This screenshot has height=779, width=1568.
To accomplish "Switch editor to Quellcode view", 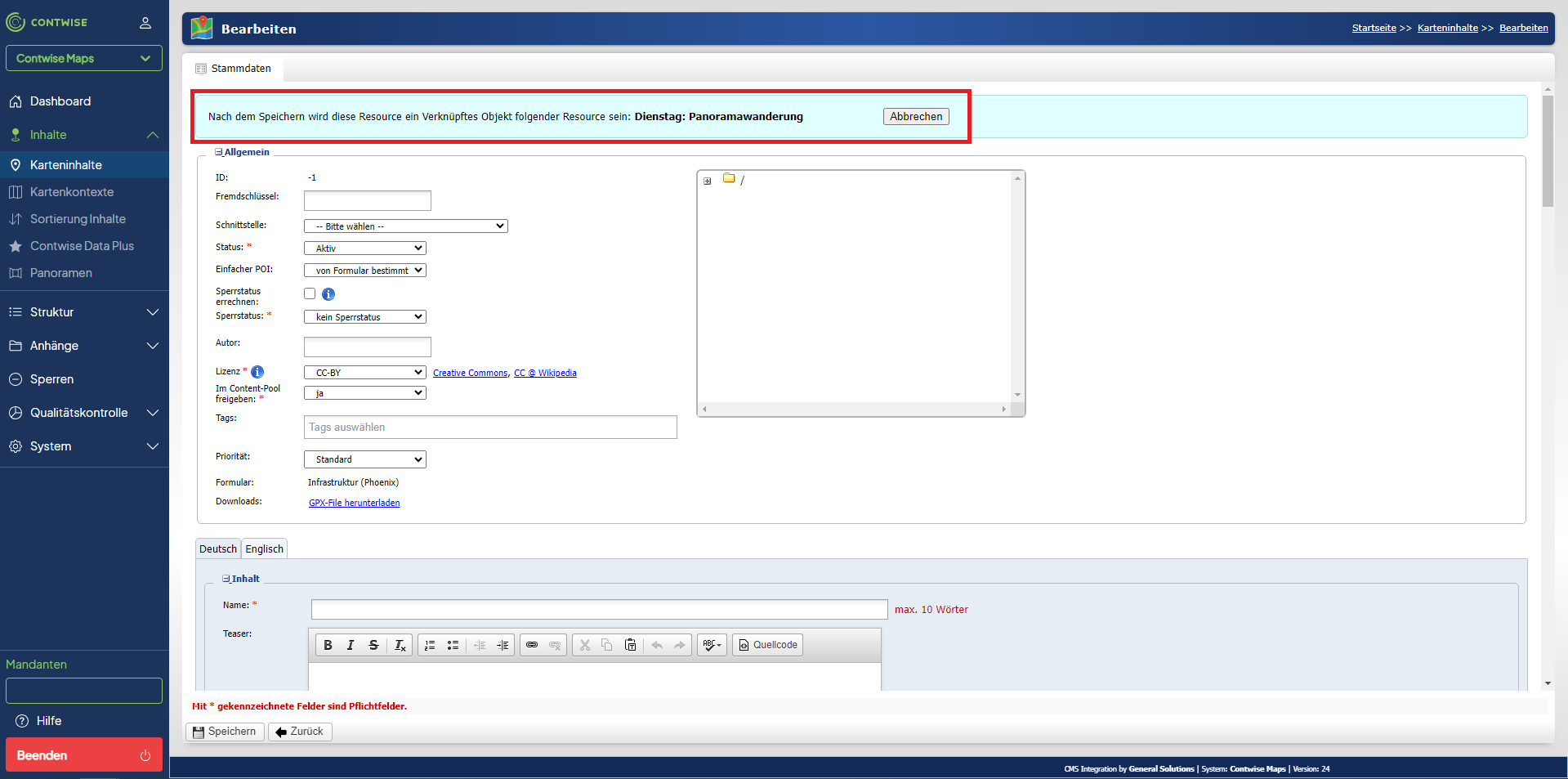I will (768, 645).
